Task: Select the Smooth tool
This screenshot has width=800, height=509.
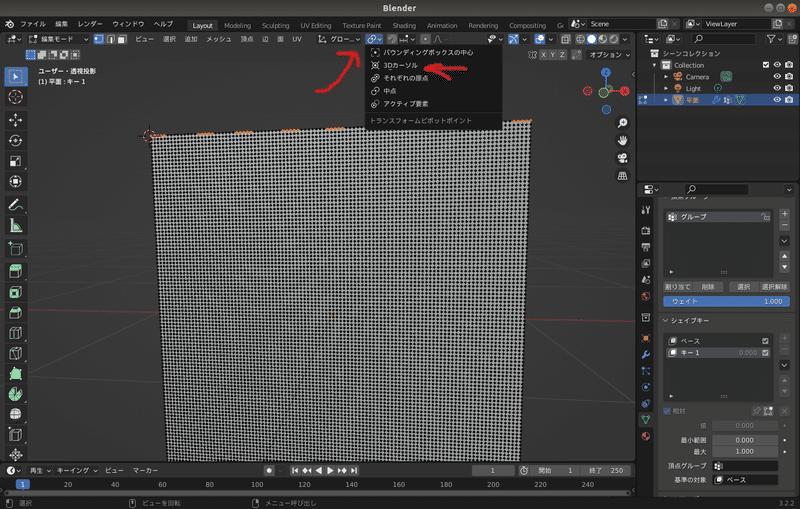Action: pyautogui.click(x=15, y=414)
